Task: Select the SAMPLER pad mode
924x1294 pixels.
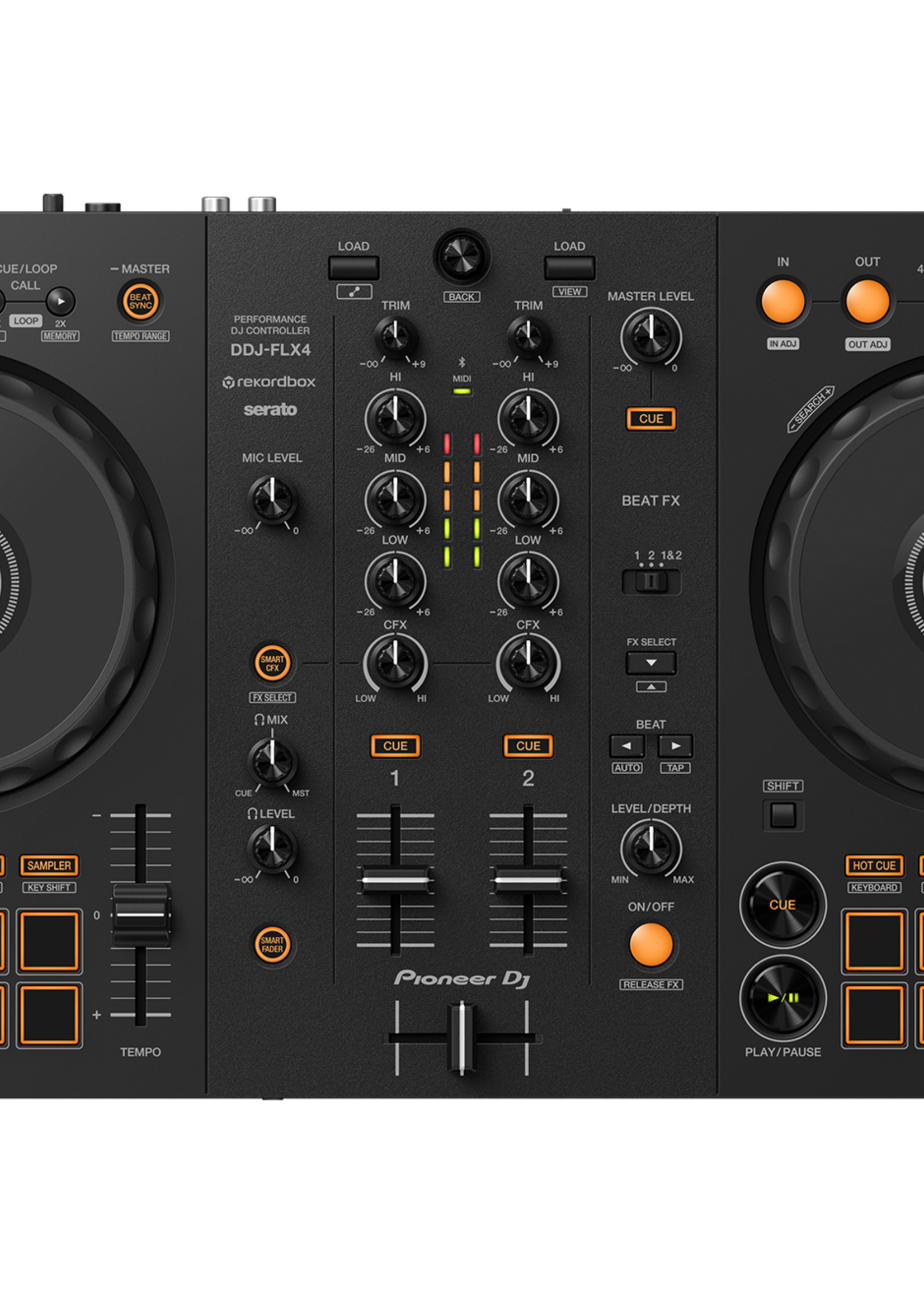Action: click(49, 865)
